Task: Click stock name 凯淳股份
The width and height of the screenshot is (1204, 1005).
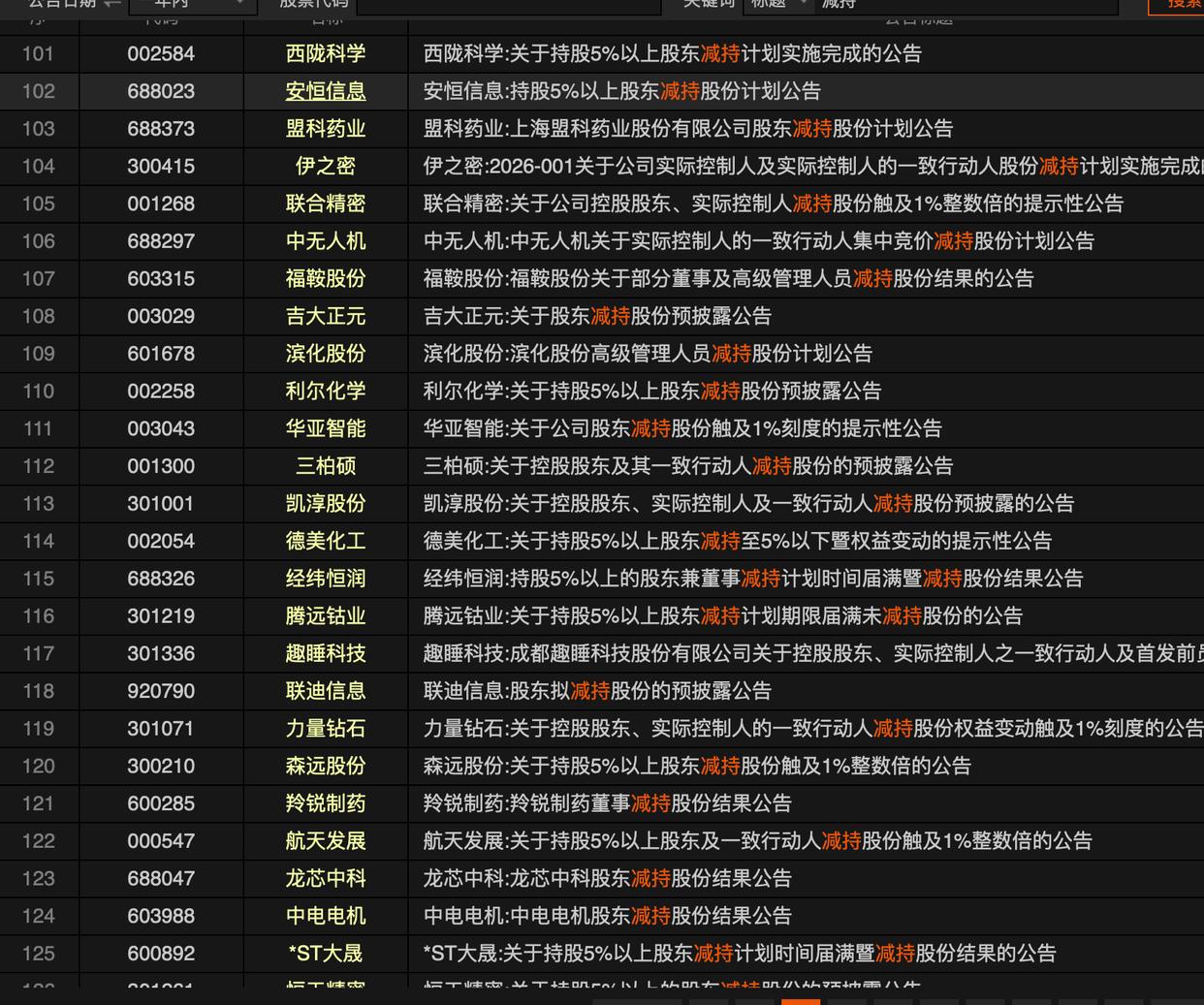Action: click(326, 504)
